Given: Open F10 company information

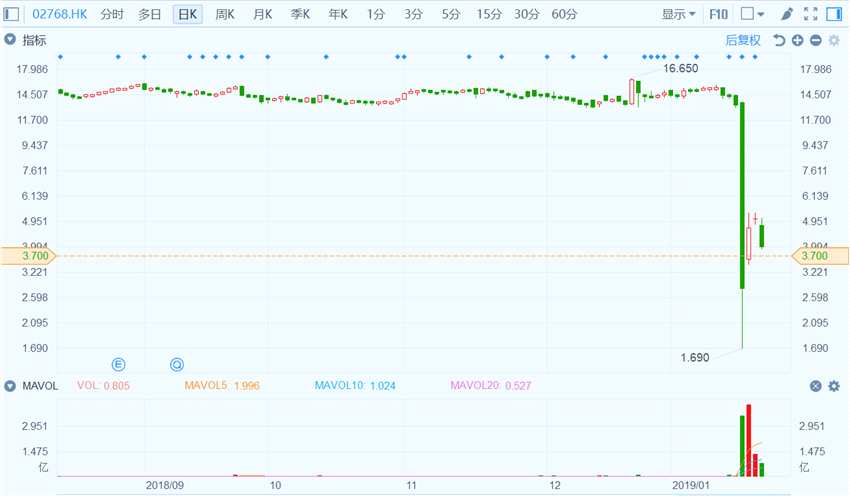Looking at the screenshot, I should point(718,14).
